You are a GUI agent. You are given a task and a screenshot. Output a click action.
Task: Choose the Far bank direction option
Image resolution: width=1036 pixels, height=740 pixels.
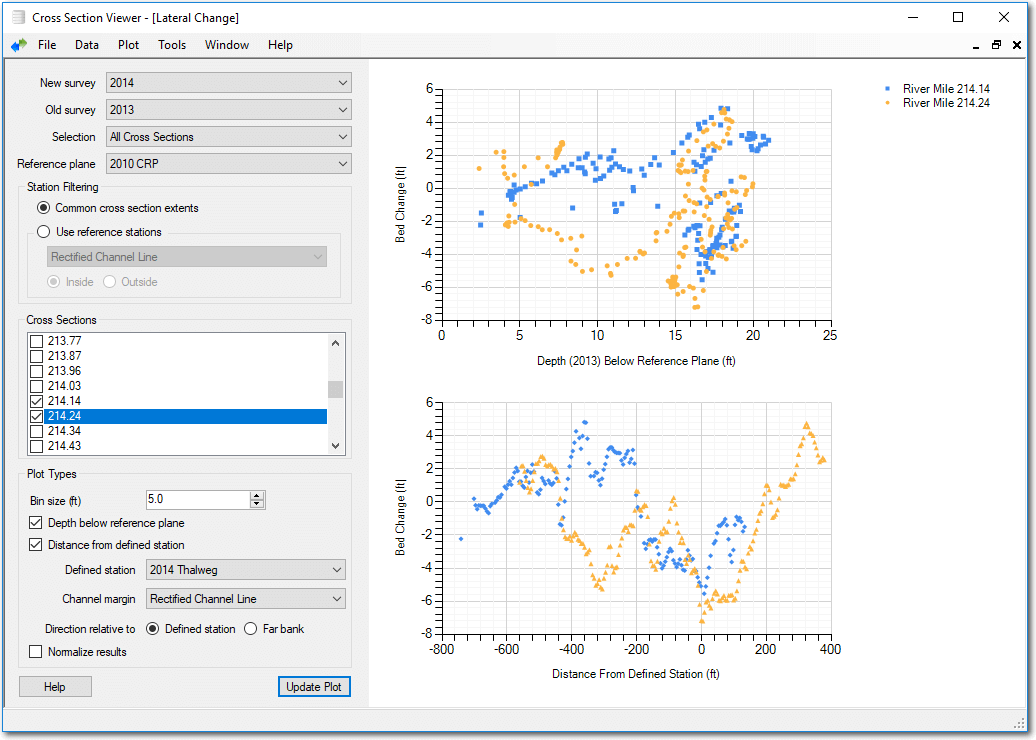point(252,629)
